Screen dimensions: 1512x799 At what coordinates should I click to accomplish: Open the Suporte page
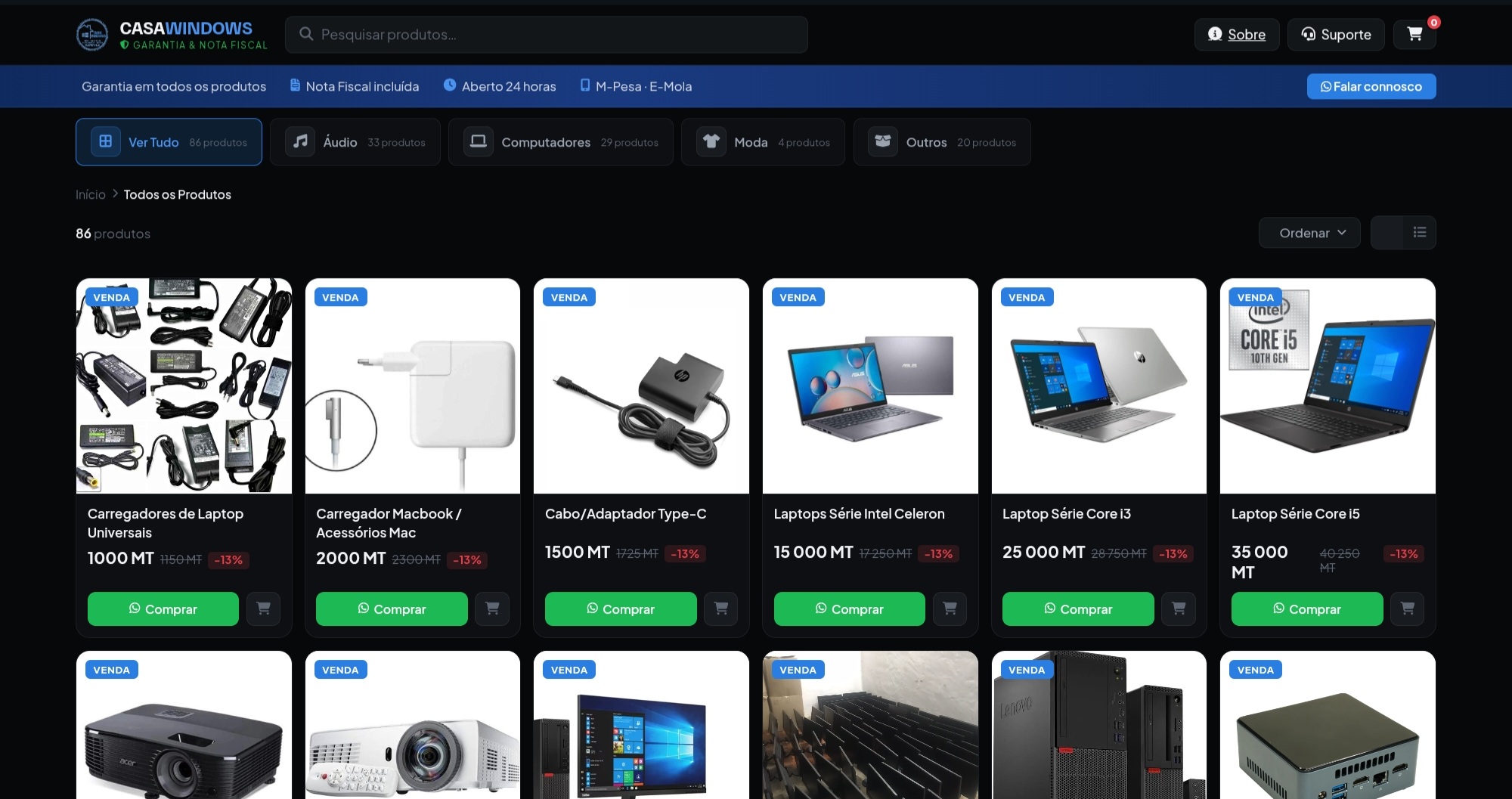tap(1336, 34)
